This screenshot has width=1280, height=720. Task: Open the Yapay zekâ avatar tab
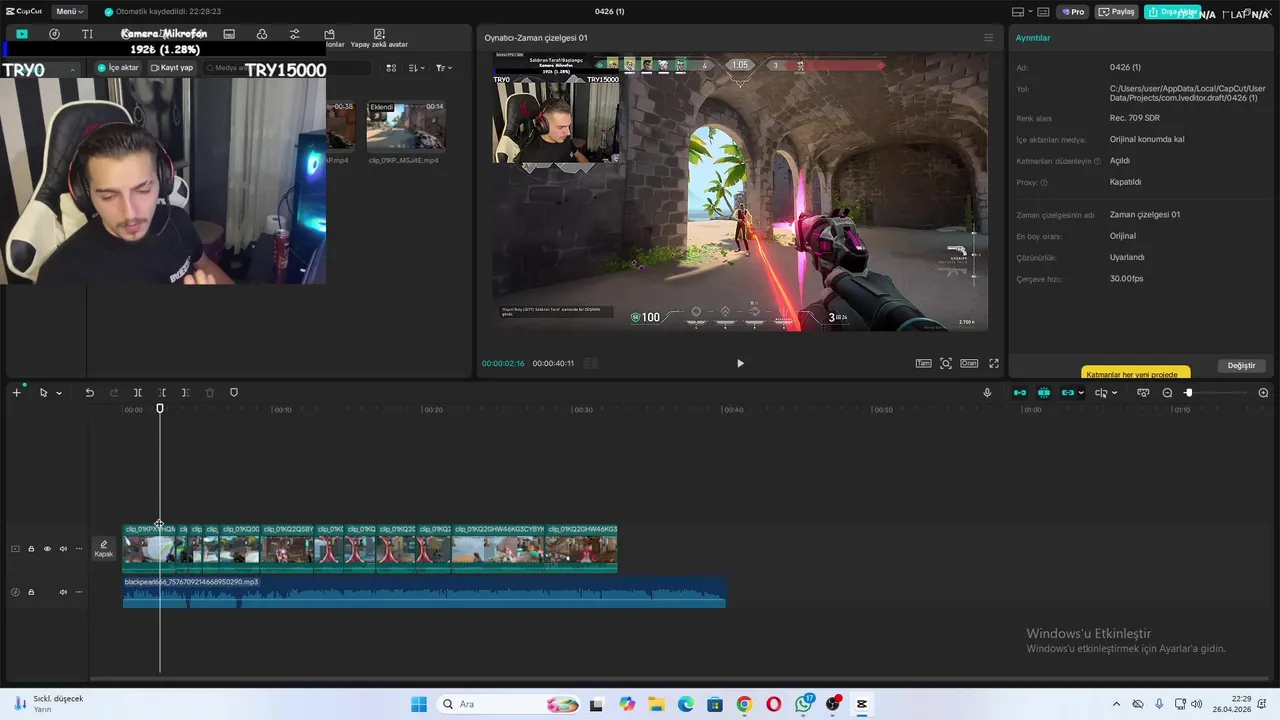pos(379,39)
